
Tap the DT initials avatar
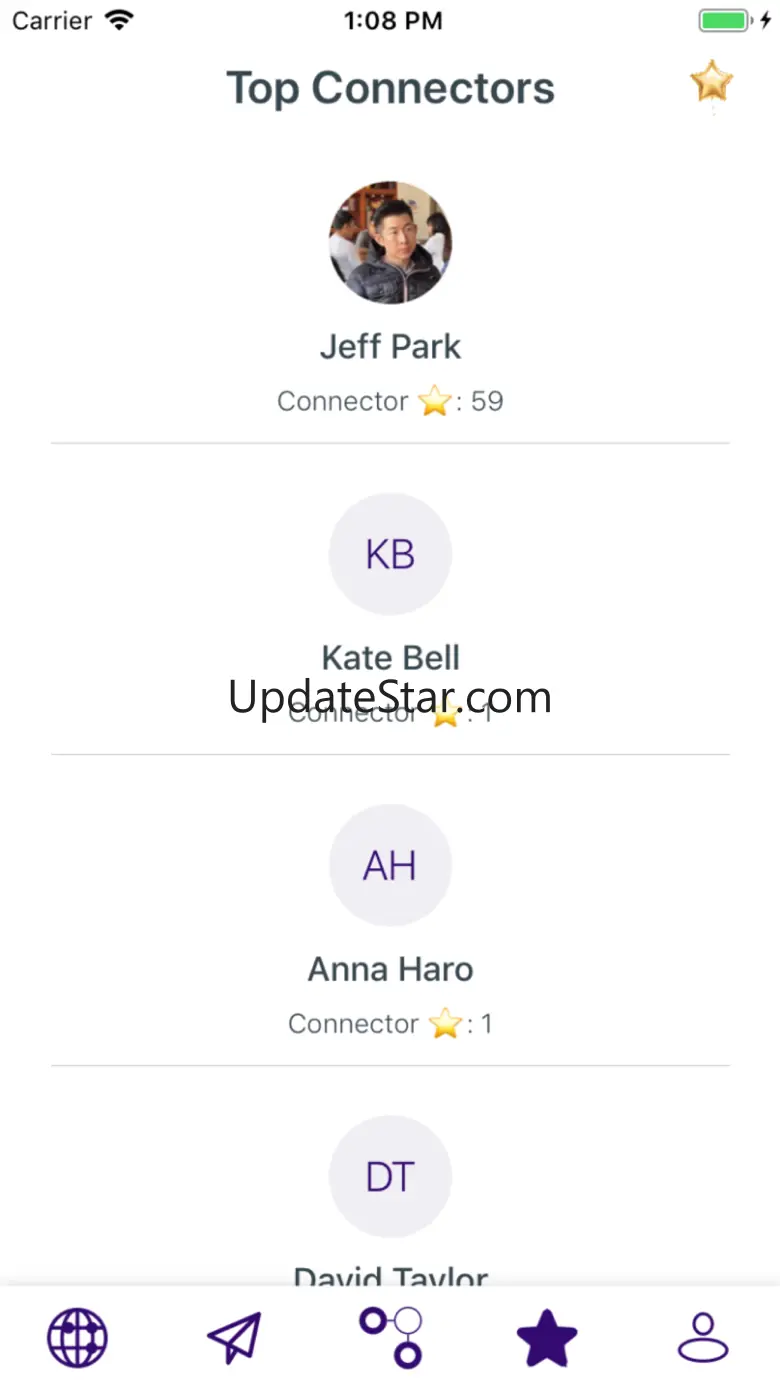(x=390, y=1177)
